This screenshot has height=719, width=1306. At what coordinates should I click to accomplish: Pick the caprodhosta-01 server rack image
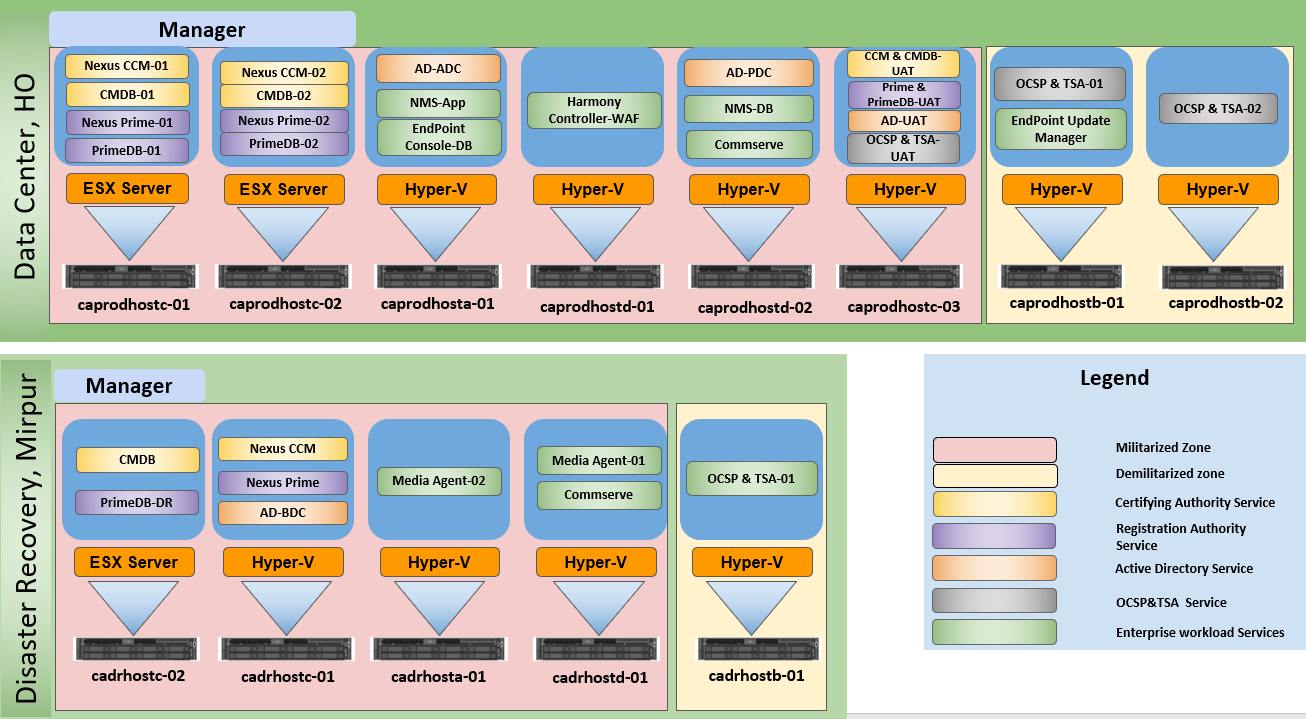[x=440, y=276]
